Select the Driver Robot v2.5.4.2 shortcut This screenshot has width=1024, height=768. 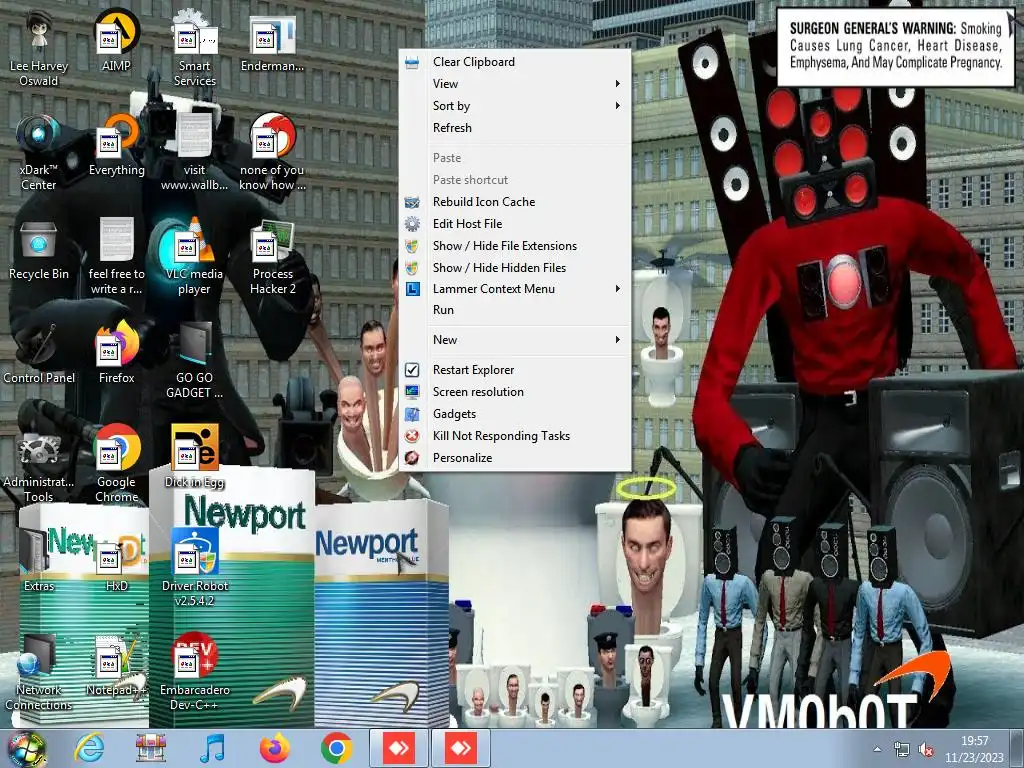pos(195,568)
